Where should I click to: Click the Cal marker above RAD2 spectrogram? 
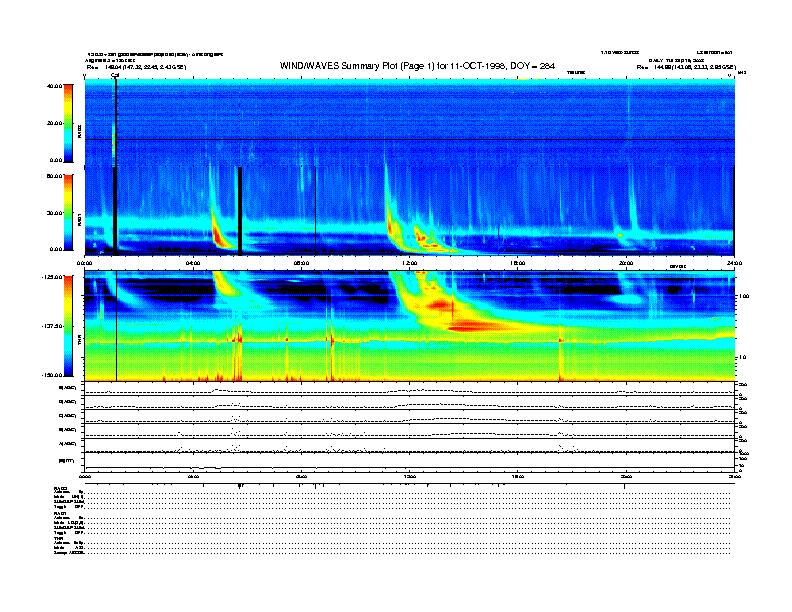(x=115, y=75)
